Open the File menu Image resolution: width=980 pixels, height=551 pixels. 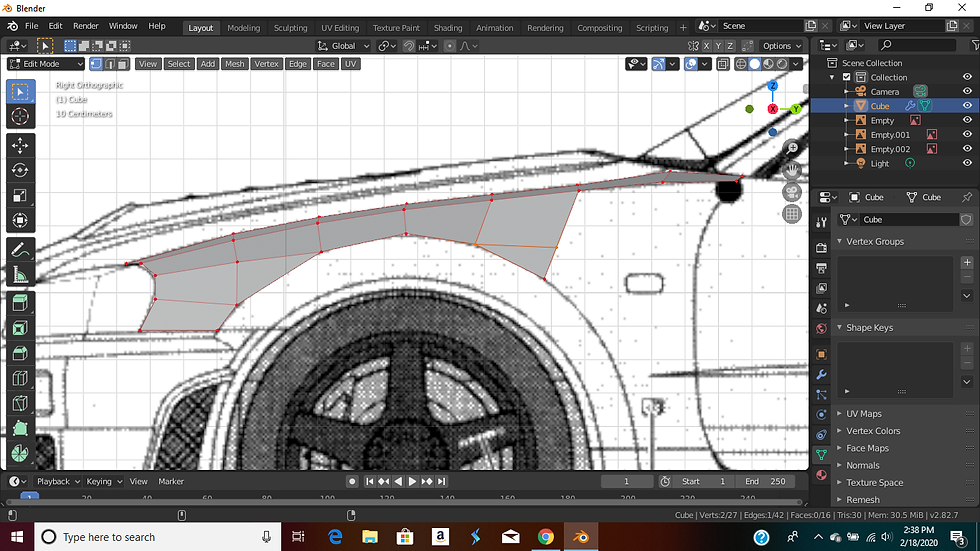(31, 26)
